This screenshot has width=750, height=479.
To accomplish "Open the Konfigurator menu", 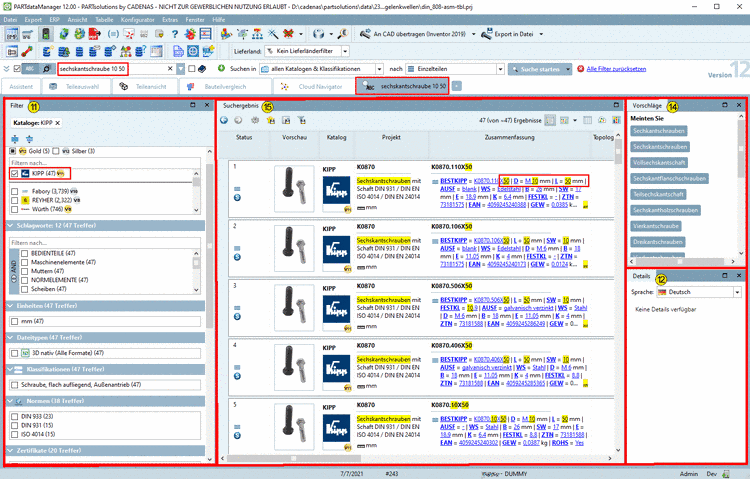I will coord(138,19).
